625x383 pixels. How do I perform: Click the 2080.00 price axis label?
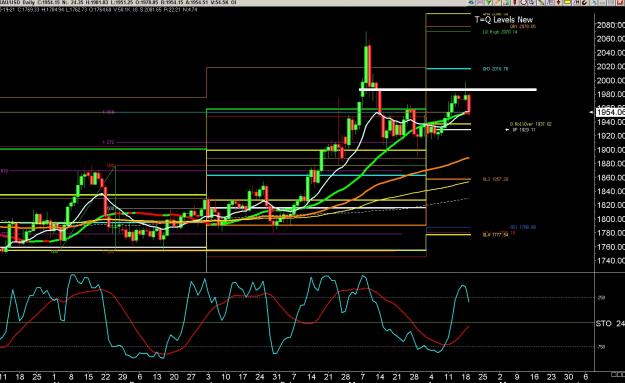pyautogui.click(x=610, y=25)
